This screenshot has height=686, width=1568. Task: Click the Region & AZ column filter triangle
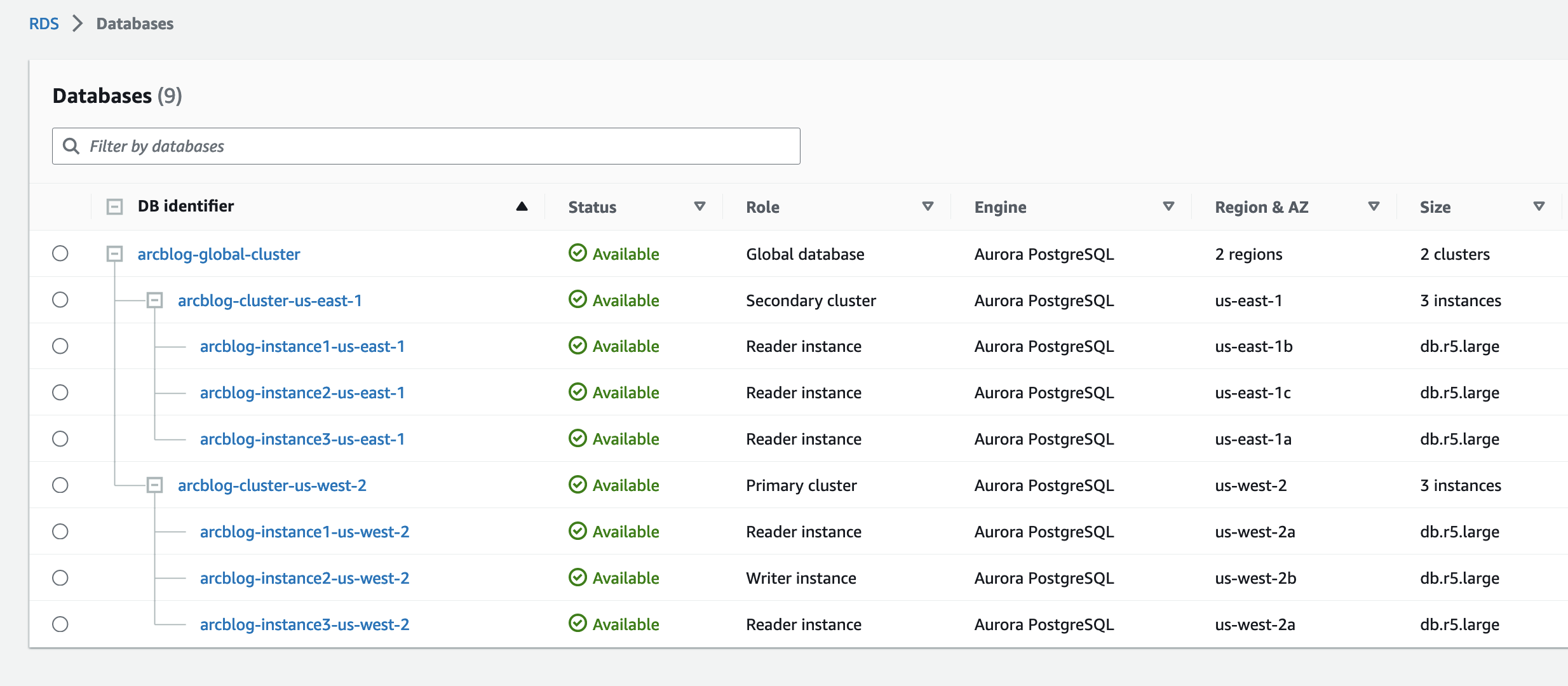(x=1374, y=206)
